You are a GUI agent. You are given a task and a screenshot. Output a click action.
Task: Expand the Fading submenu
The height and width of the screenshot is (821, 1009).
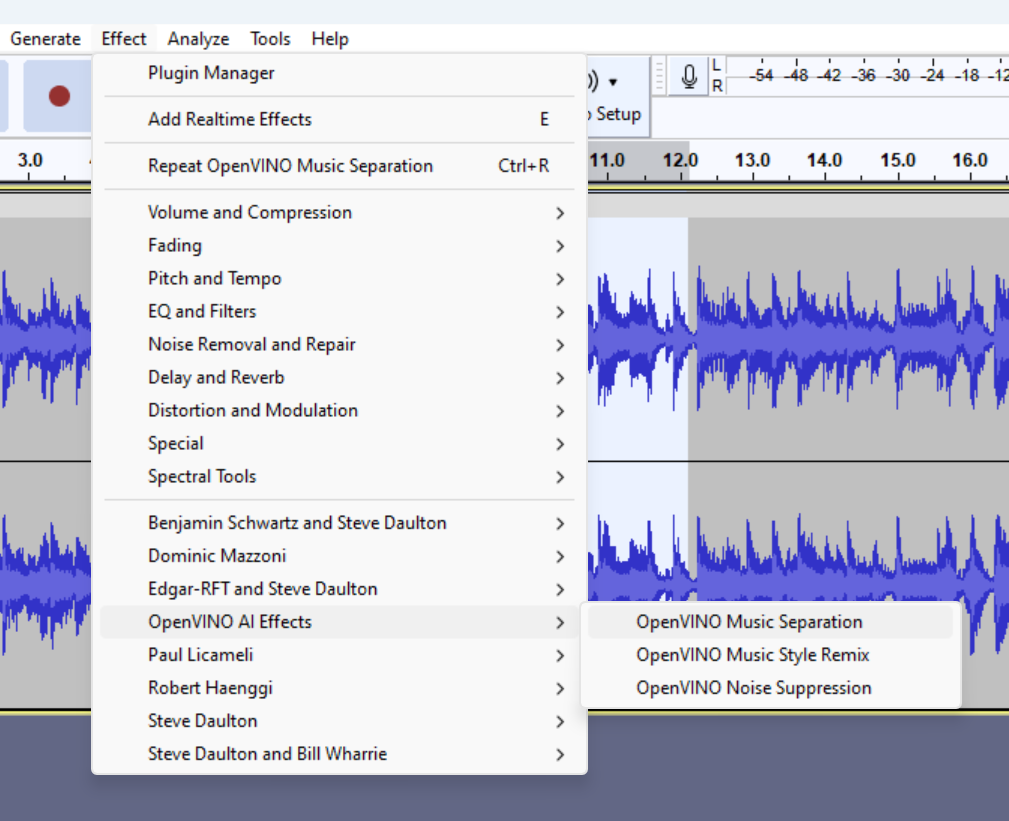[339, 245]
